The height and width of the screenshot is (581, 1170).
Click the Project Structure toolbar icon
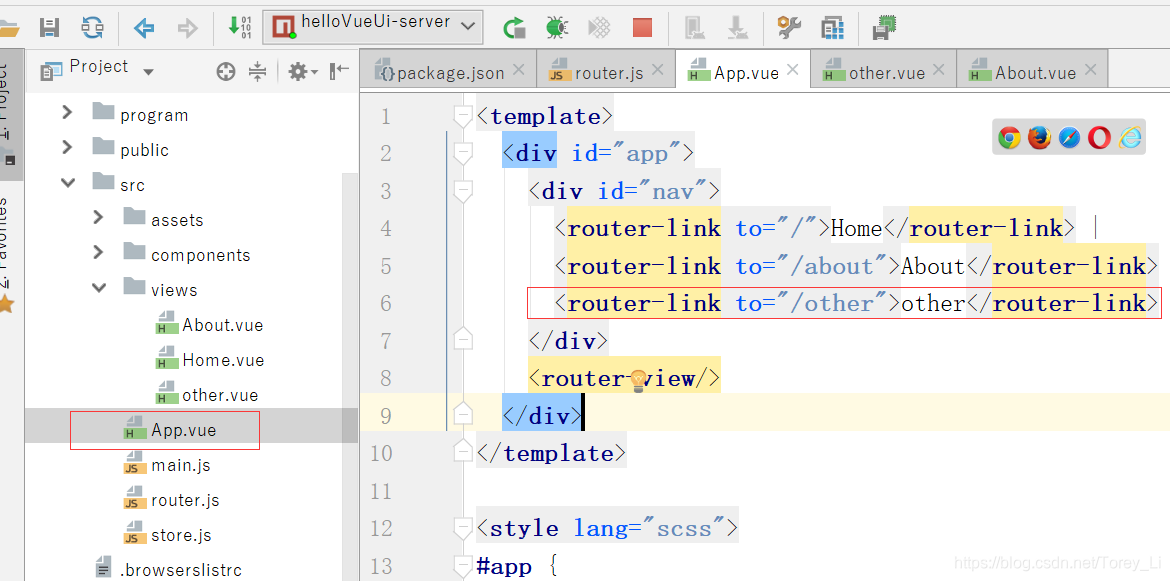(832, 28)
